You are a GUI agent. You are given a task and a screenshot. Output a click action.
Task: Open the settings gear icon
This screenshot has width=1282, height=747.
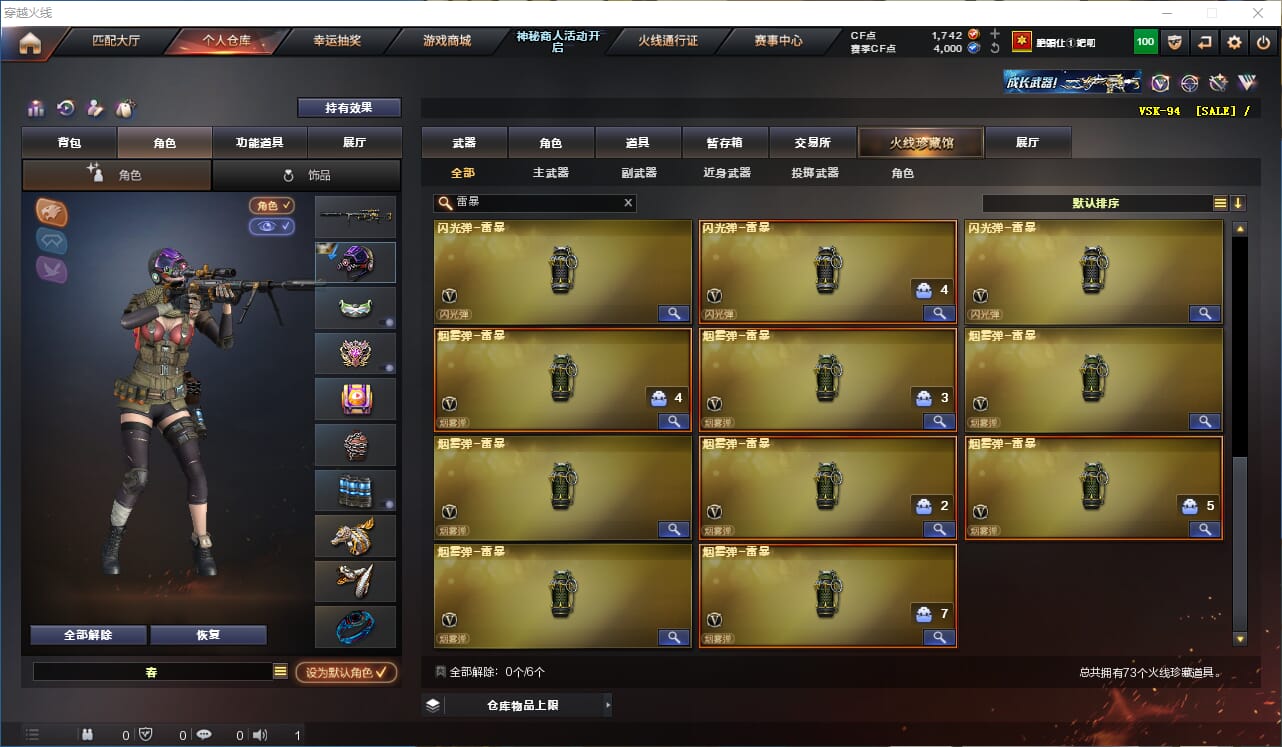point(1234,42)
